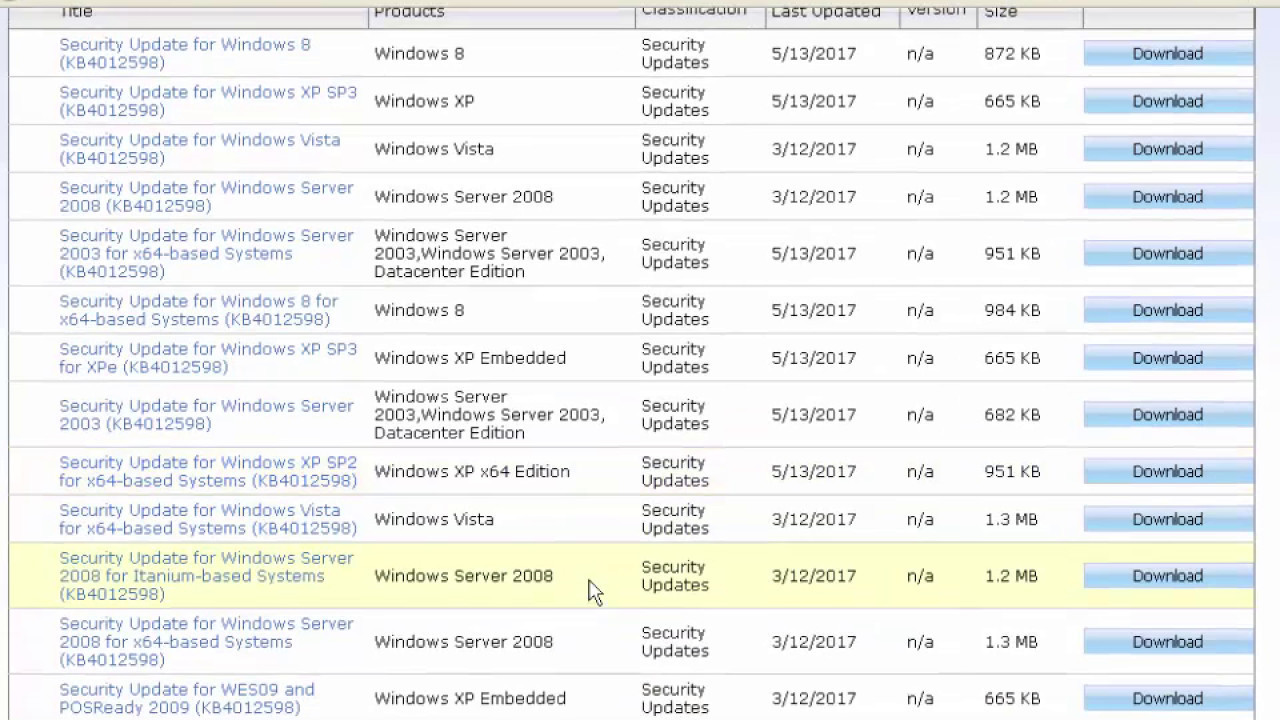The width and height of the screenshot is (1280, 720).
Task: Select the "984 KB" size cell
Action: (1012, 310)
